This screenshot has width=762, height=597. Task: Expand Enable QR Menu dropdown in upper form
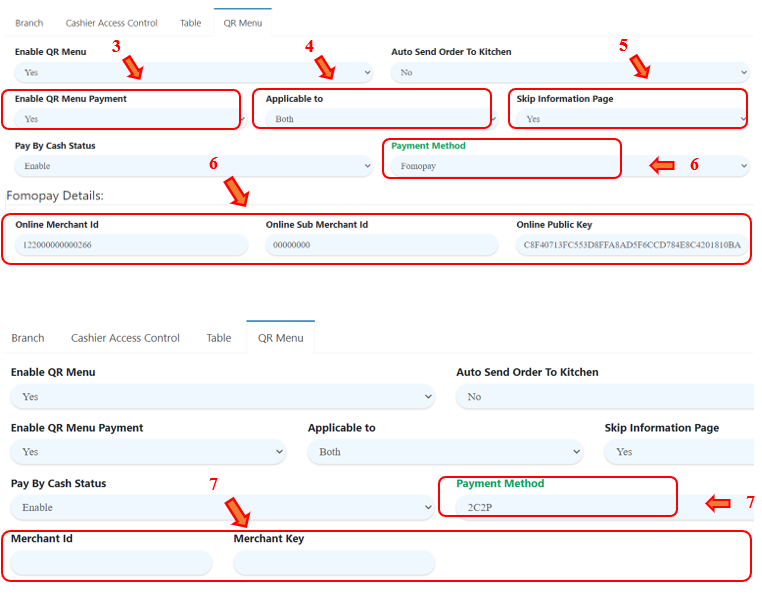(x=193, y=72)
